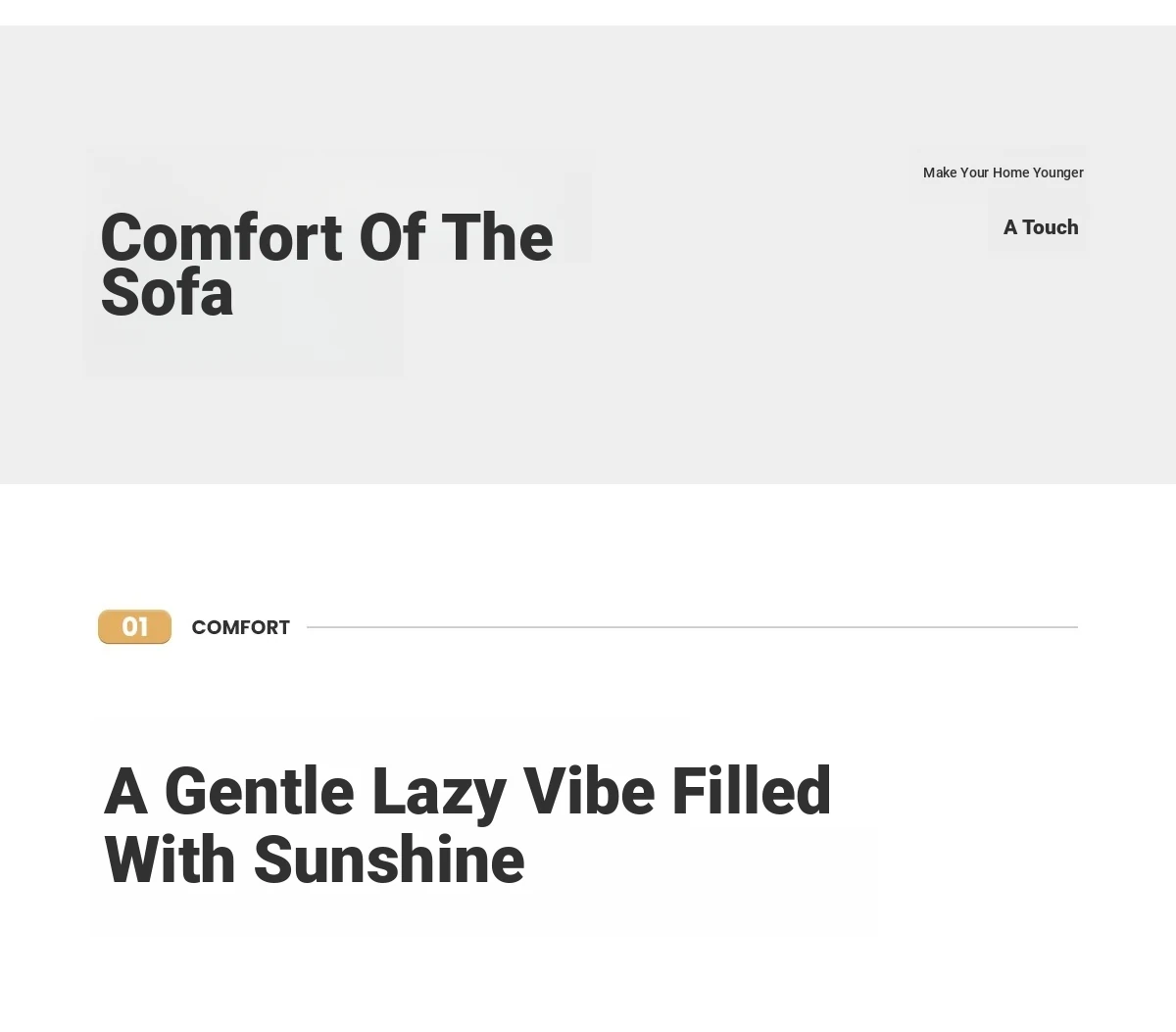The height and width of the screenshot is (1032, 1176).
Task: Click the word Sunshine in headline
Action: pyautogui.click(x=389, y=860)
